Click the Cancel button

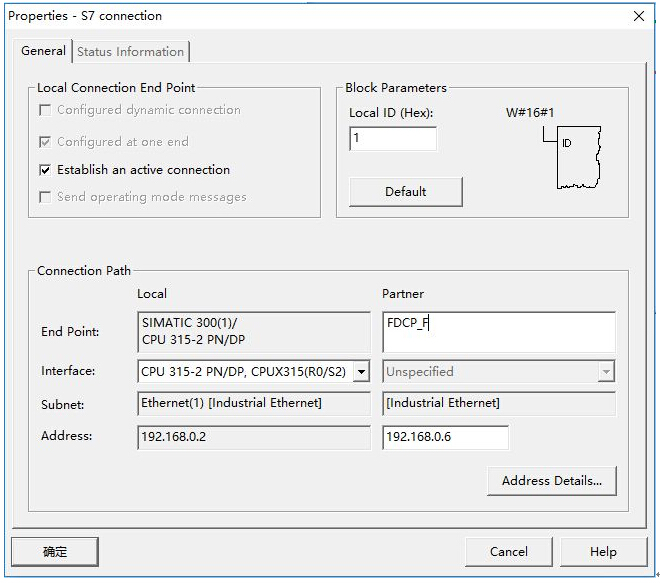[509, 551]
